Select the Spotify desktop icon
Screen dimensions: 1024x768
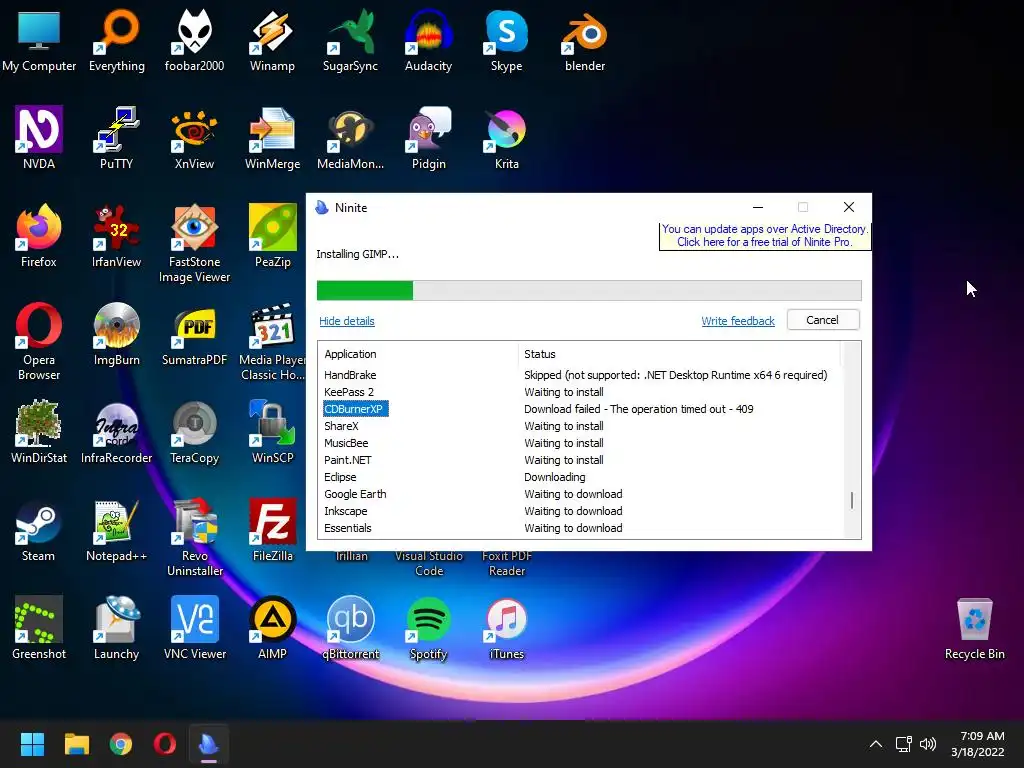(x=428, y=628)
